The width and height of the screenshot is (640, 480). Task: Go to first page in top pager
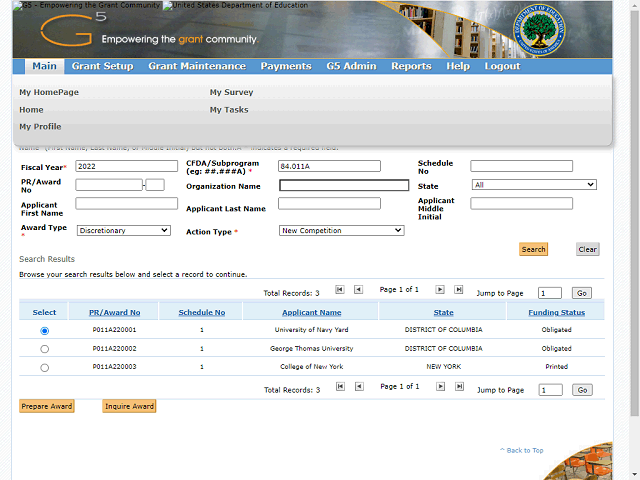click(340, 290)
